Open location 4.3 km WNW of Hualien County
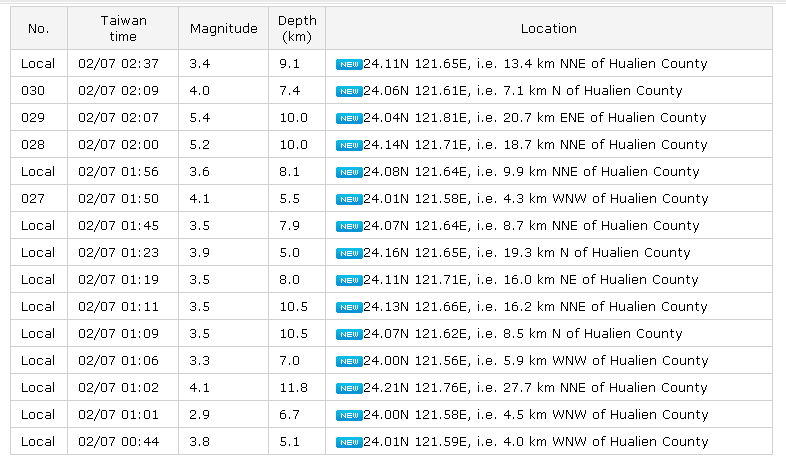 (x=535, y=199)
